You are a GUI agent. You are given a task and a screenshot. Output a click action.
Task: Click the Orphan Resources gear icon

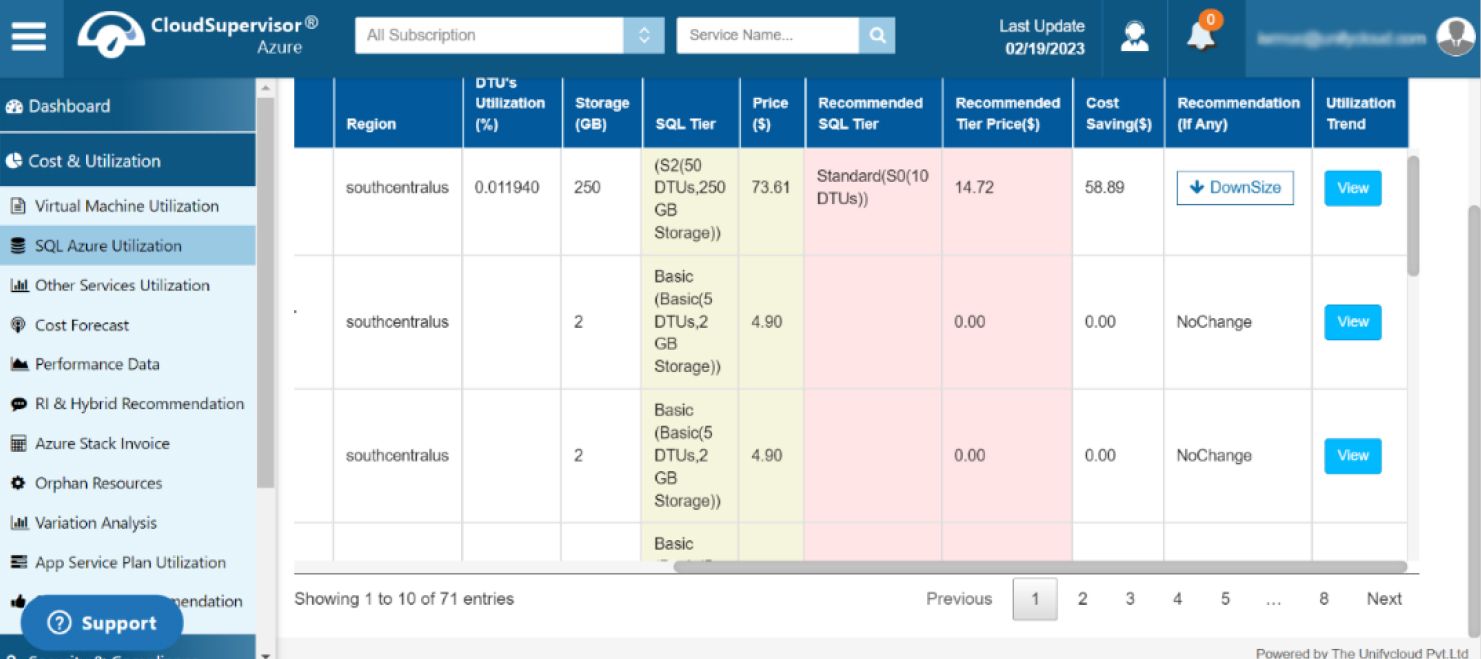(x=17, y=483)
